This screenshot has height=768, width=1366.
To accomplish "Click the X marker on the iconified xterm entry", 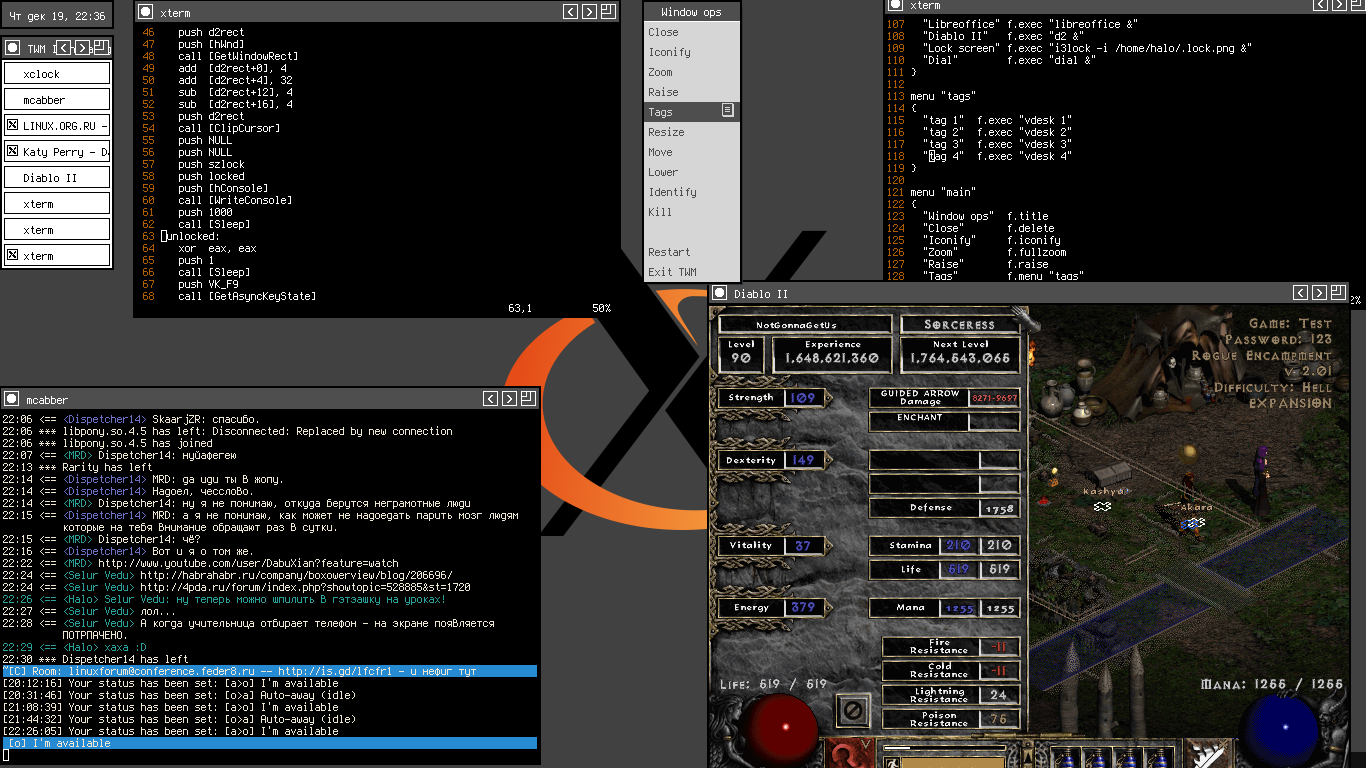I will point(13,256).
